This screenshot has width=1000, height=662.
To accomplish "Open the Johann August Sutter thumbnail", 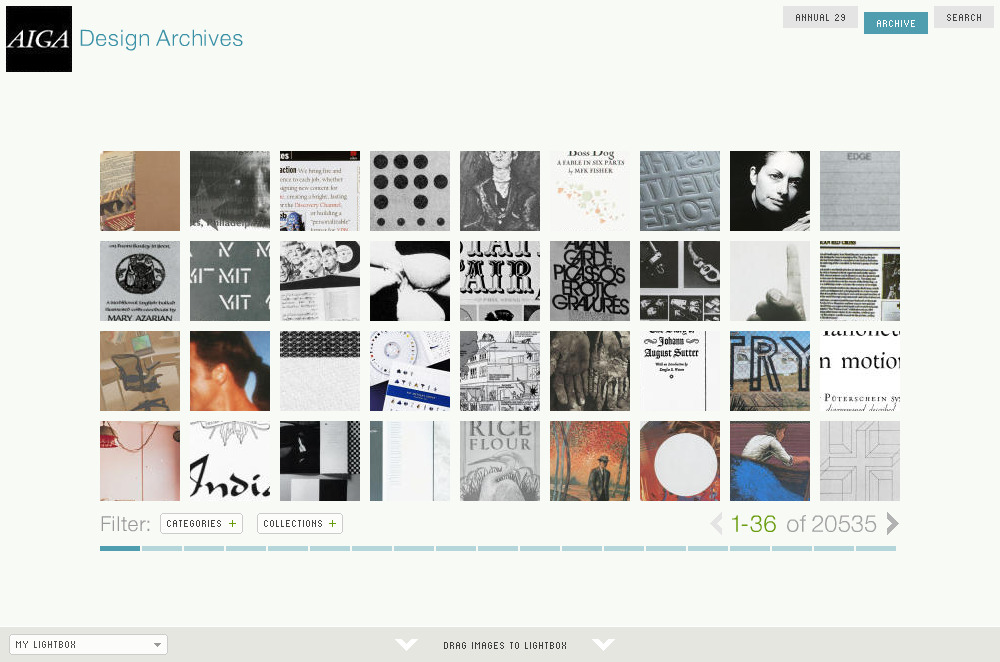I will pos(680,371).
